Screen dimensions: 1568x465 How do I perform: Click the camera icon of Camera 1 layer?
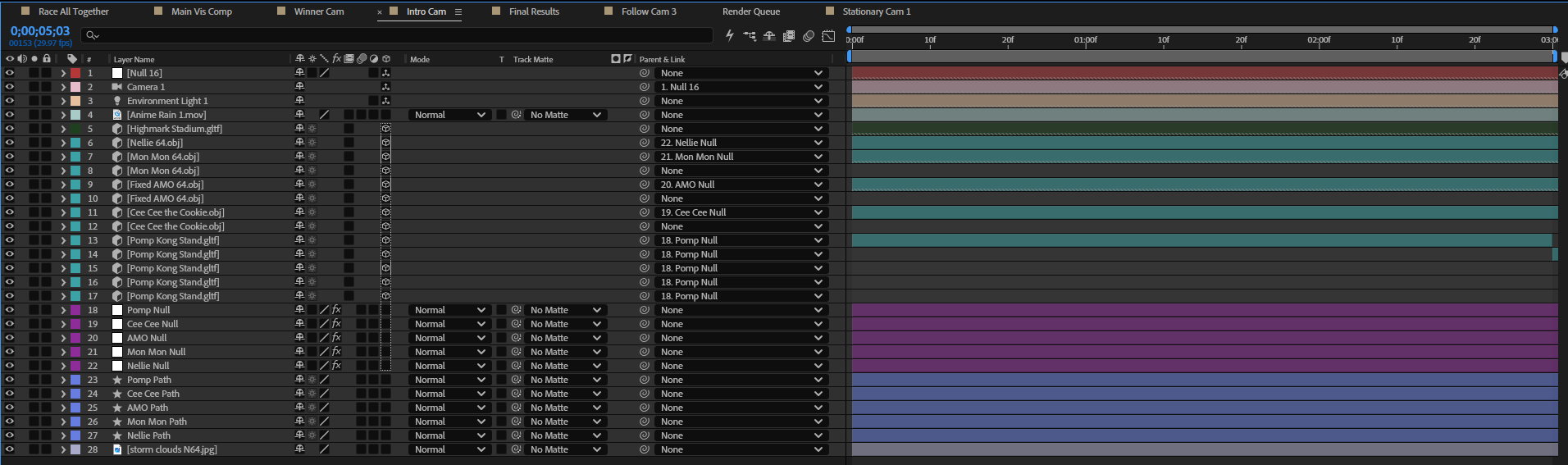click(117, 87)
